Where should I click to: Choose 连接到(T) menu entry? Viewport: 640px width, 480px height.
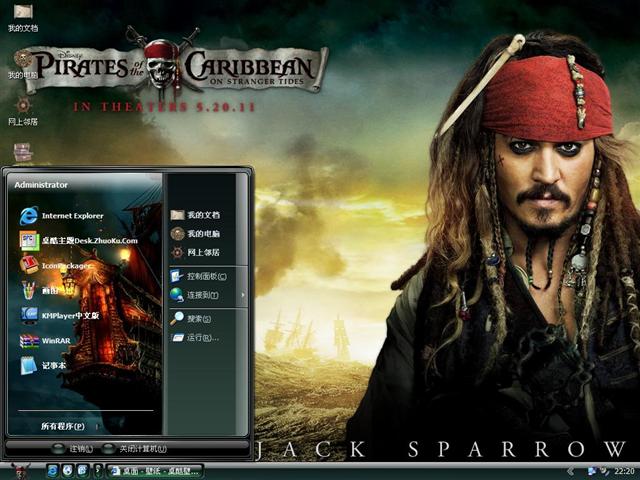coord(194,295)
